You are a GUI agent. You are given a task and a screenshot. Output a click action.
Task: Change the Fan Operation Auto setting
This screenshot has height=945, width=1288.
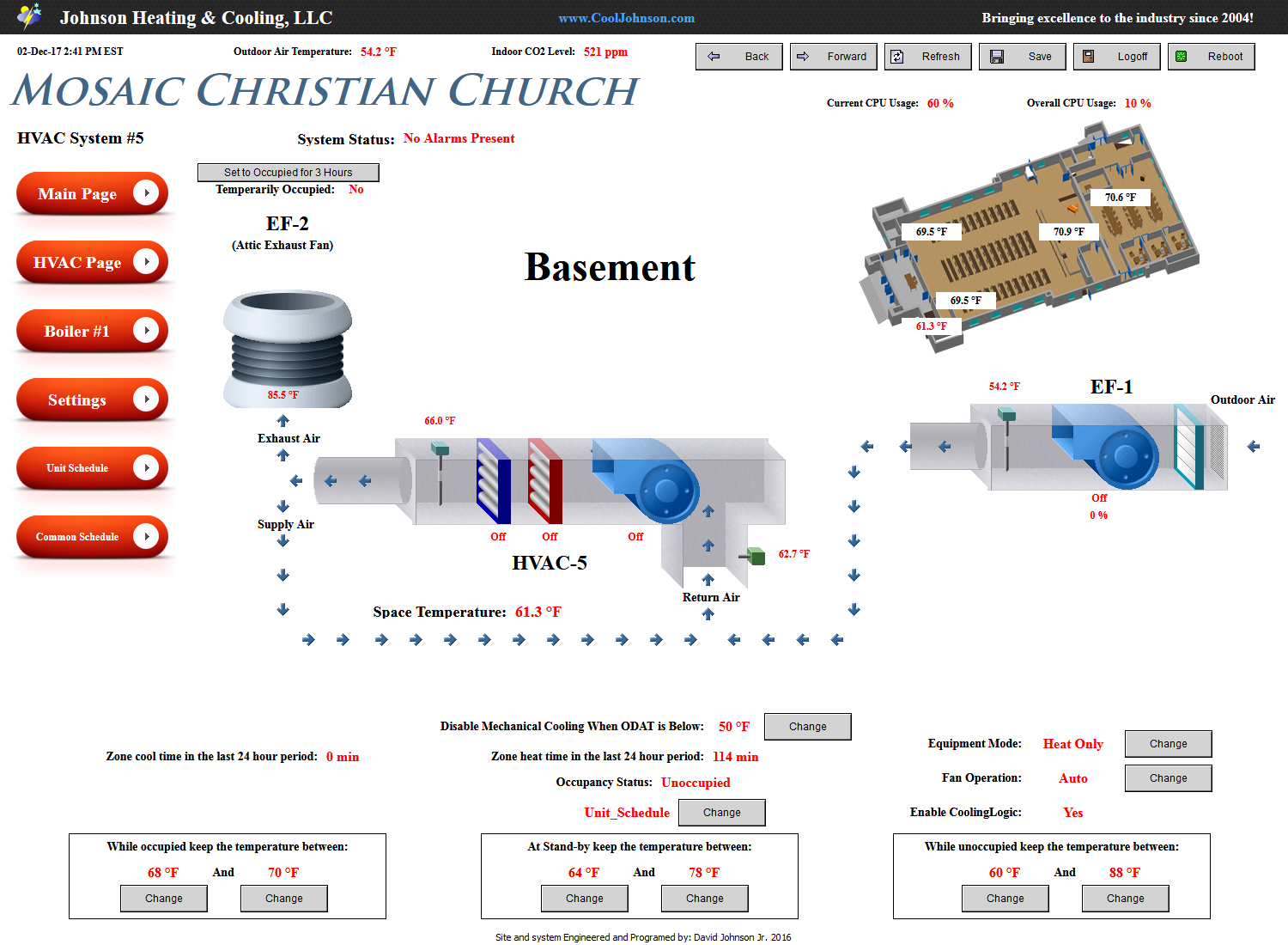(x=1168, y=778)
